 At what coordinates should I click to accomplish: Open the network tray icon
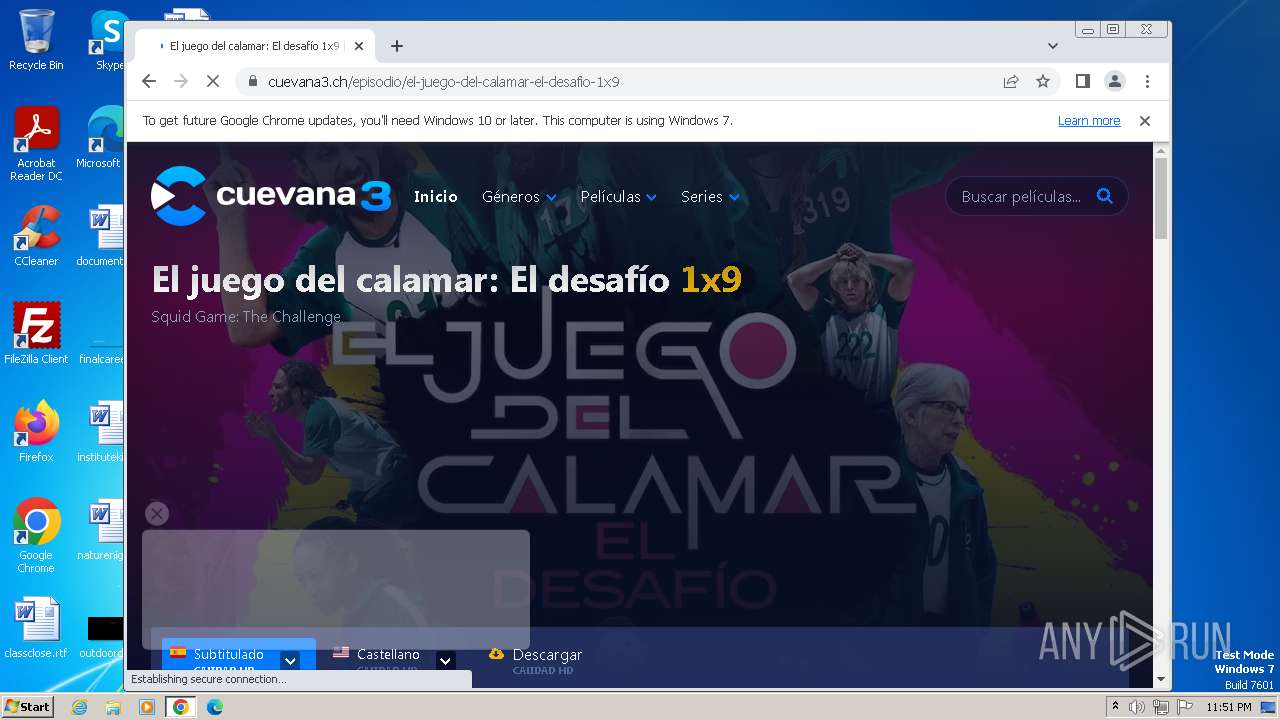tap(1160, 707)
